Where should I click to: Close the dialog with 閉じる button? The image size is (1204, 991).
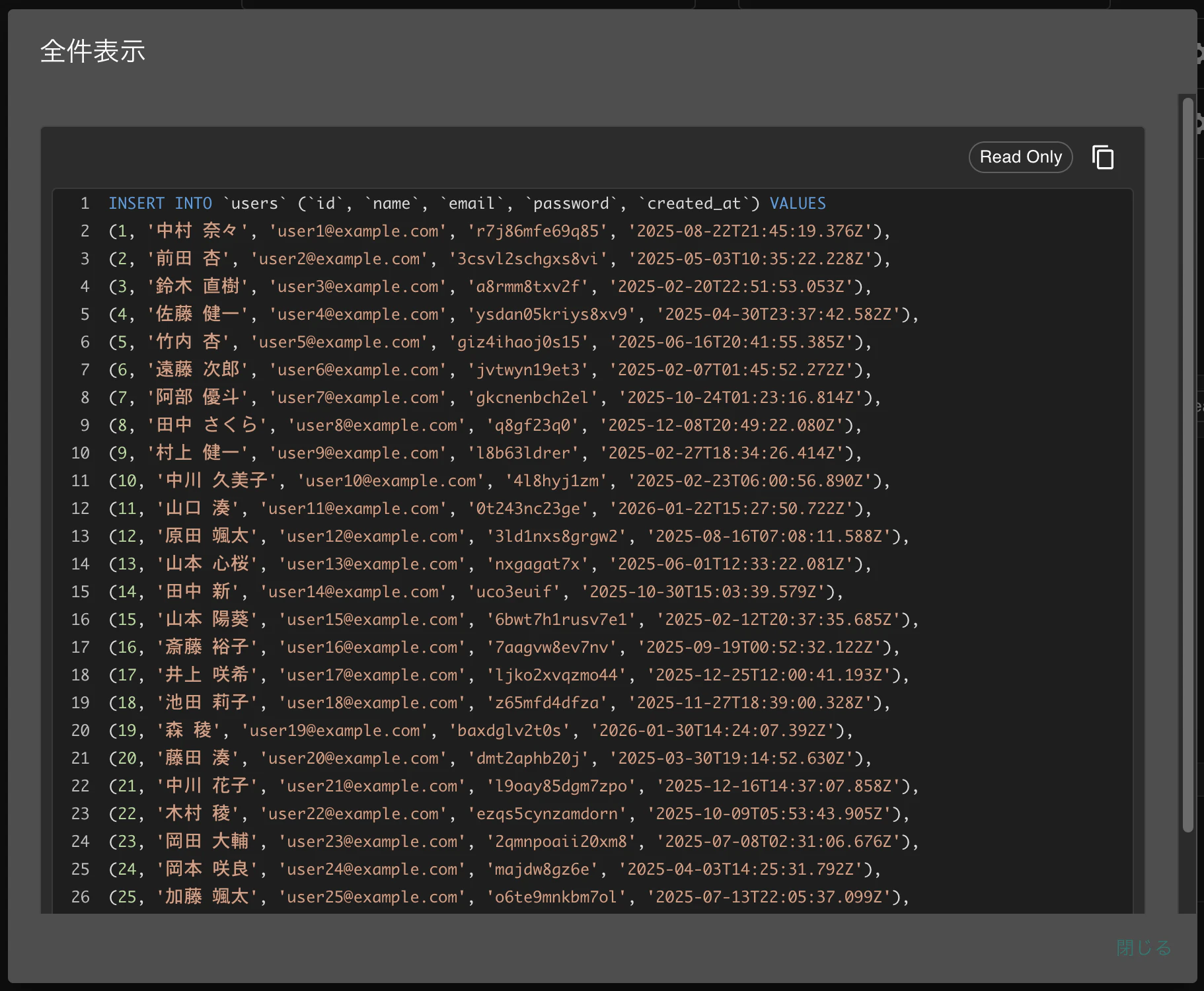coord(1143,947)
